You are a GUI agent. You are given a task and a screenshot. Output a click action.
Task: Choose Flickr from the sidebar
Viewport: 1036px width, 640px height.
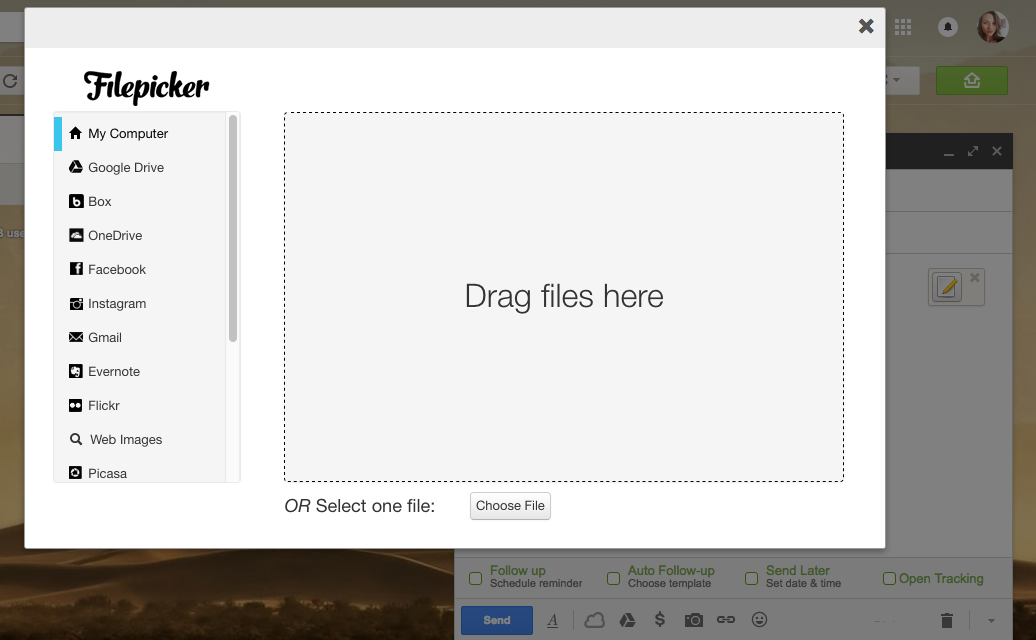click(x=140, y=406)
